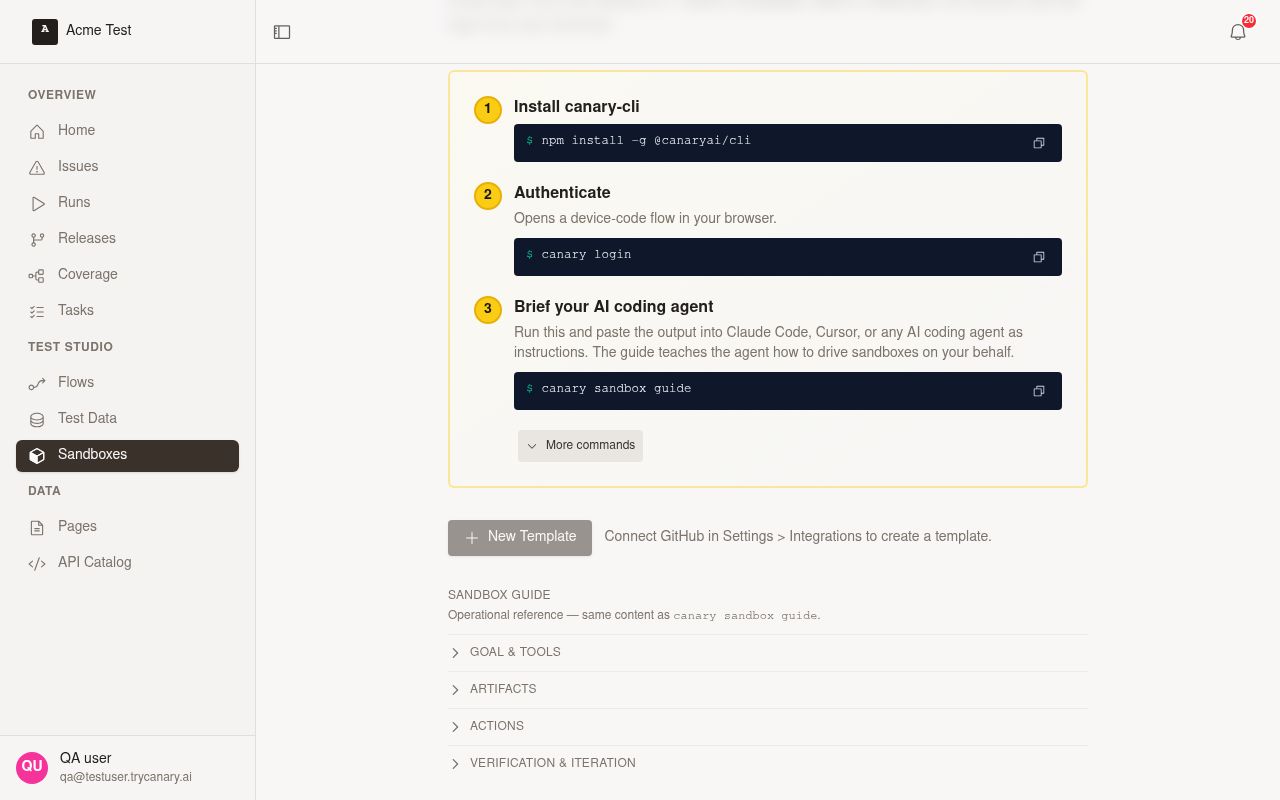Viewport: 1280px width, 800px height.
Task: Navigate to Releases
Action: tap(127, 238)
